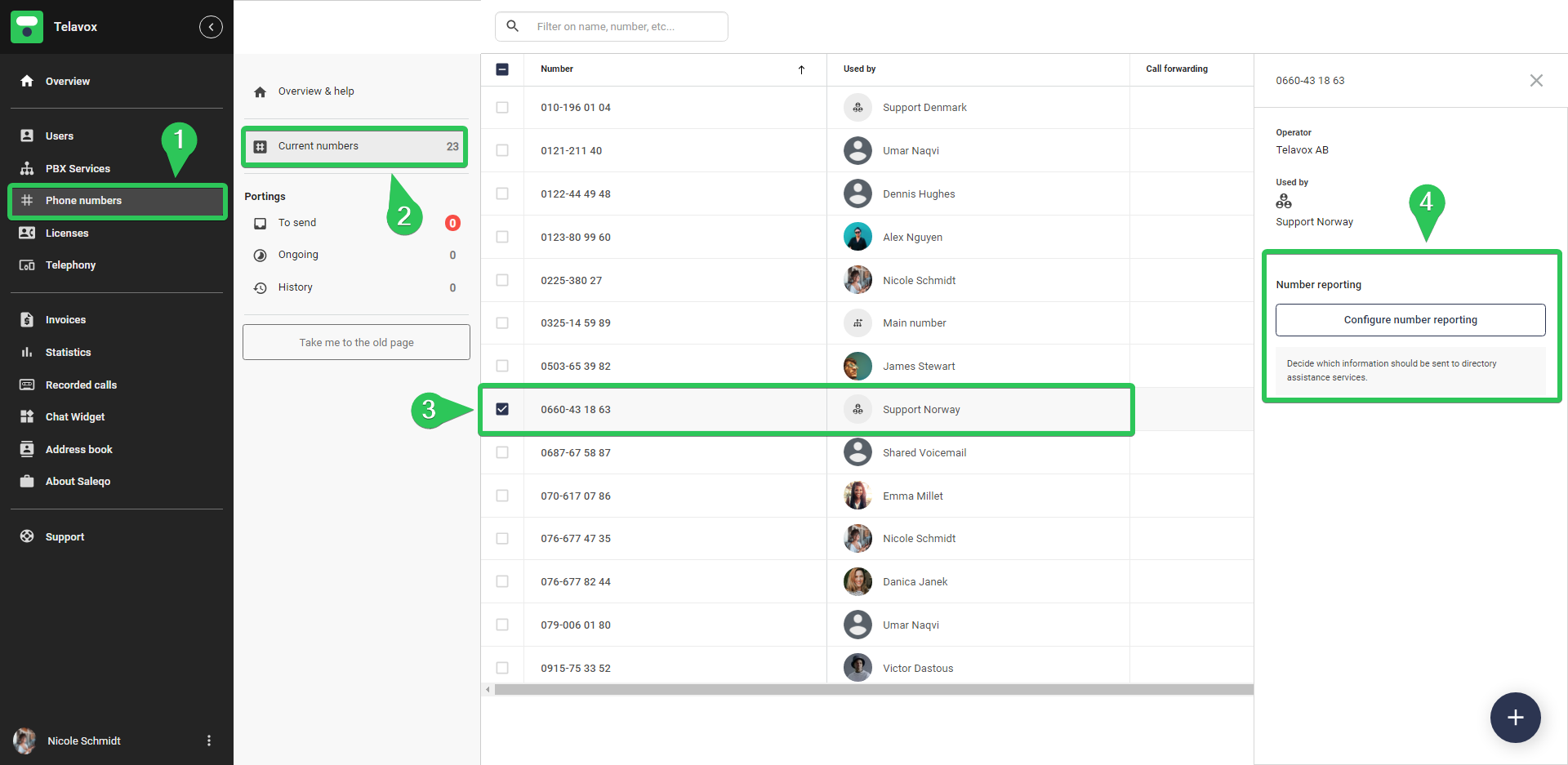This screenshot has height=765, width=1568.
Task: Open the Telephony settings
Action: (70, 265)
